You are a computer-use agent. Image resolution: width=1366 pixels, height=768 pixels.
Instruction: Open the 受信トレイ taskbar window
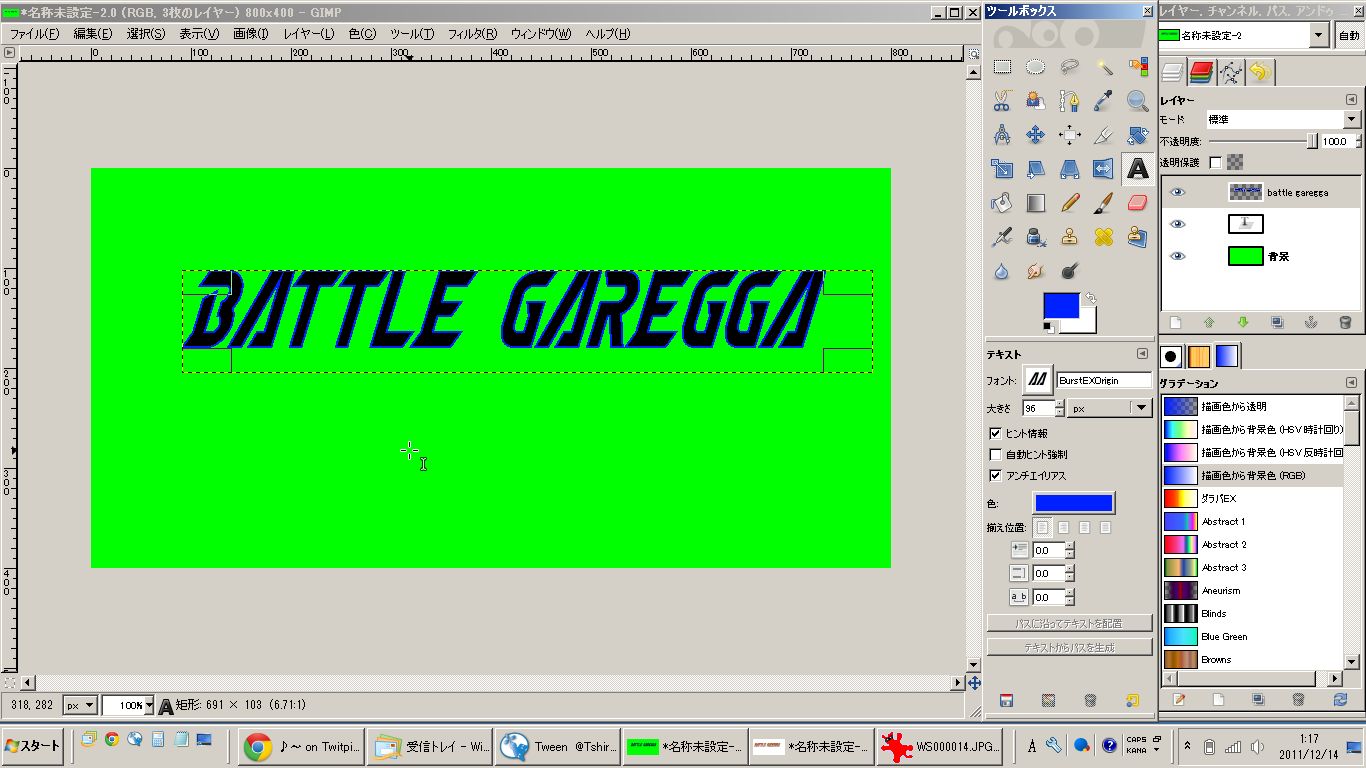click(431, 746)
